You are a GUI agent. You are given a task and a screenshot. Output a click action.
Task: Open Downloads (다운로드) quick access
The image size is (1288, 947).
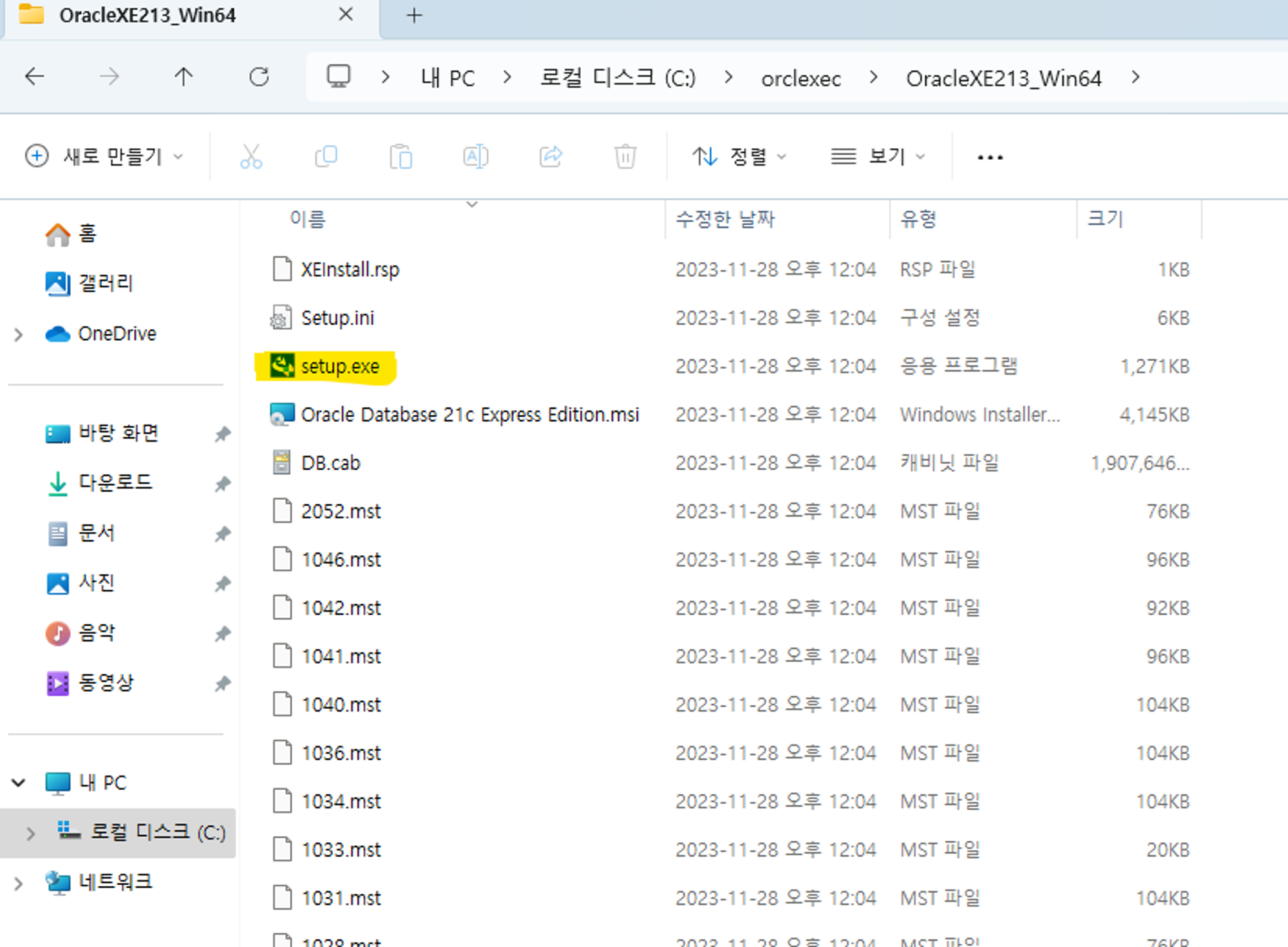click(x=99, y=483)
